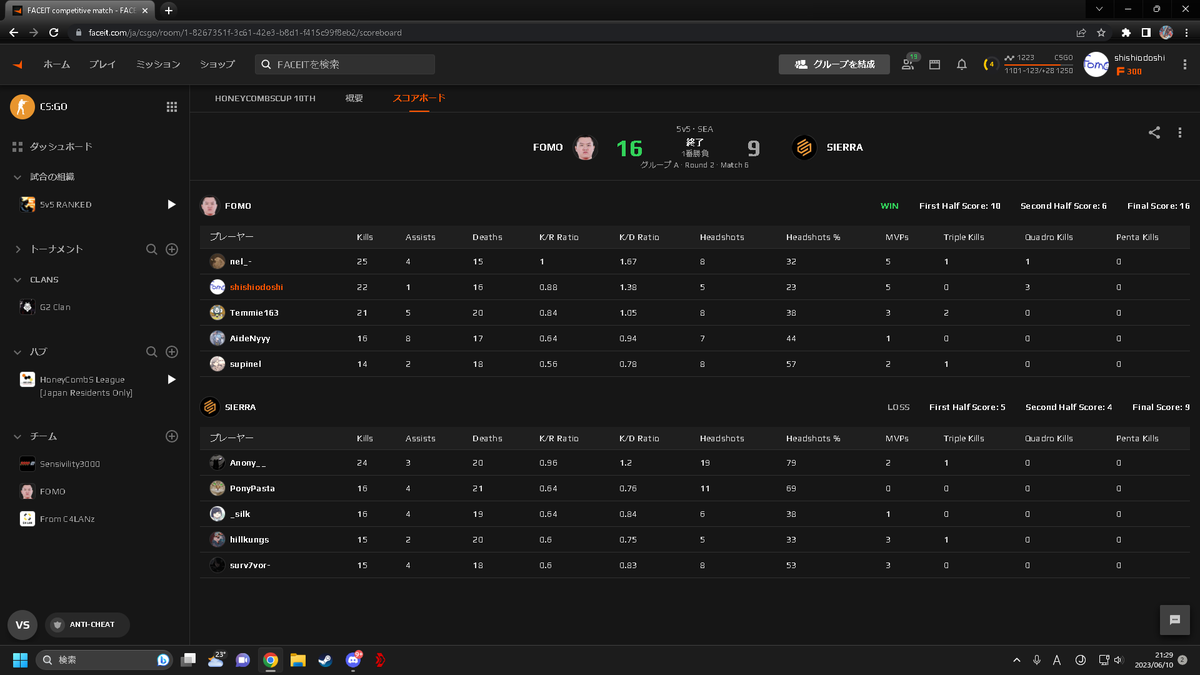
Task: Share this match using the share icon
Action: [x=1154, y=132]
